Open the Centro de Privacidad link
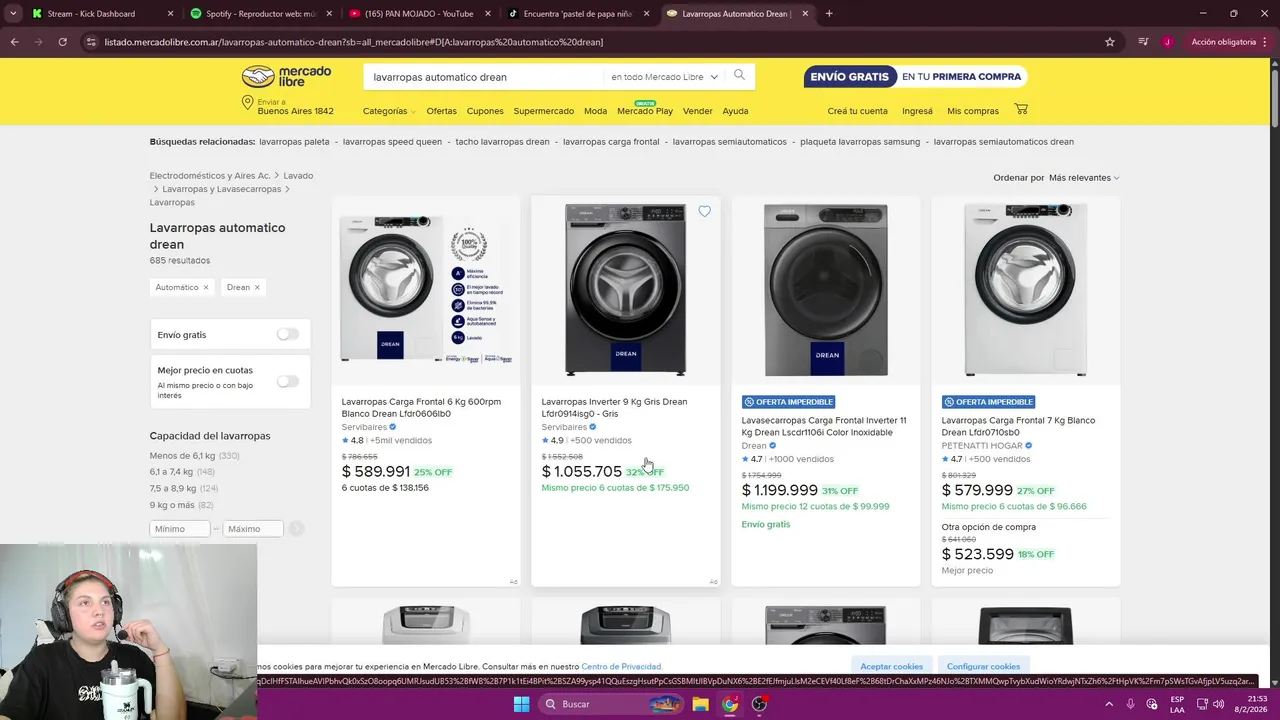This screenshot has height=720, width=1280. 621,666
